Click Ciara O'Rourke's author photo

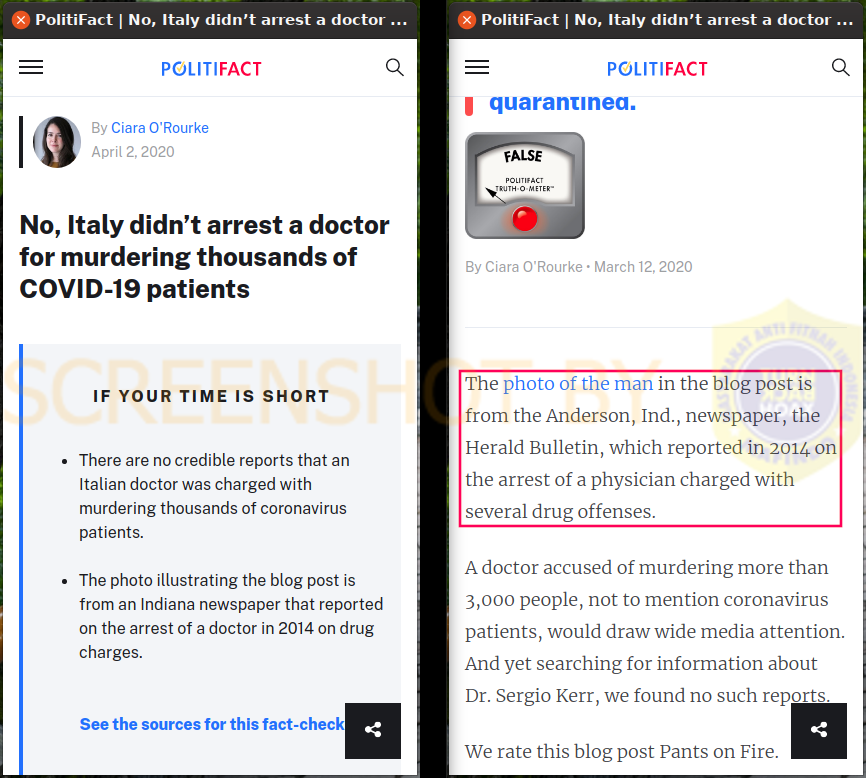click(57, 141)
